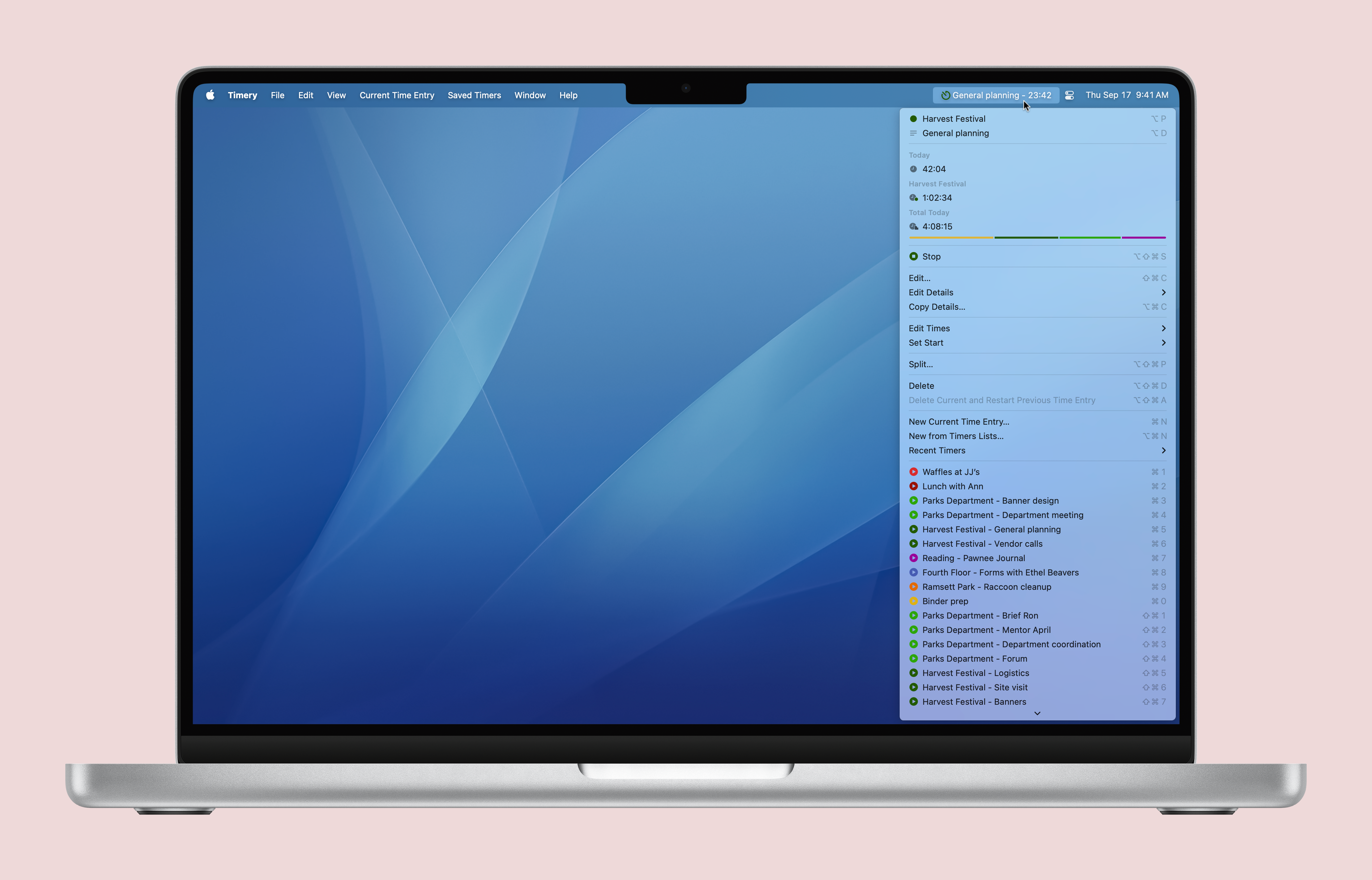1372x880 pixels.
Task: Click the General planning description text
Action: pyautogui.click(x=955, y=133)
